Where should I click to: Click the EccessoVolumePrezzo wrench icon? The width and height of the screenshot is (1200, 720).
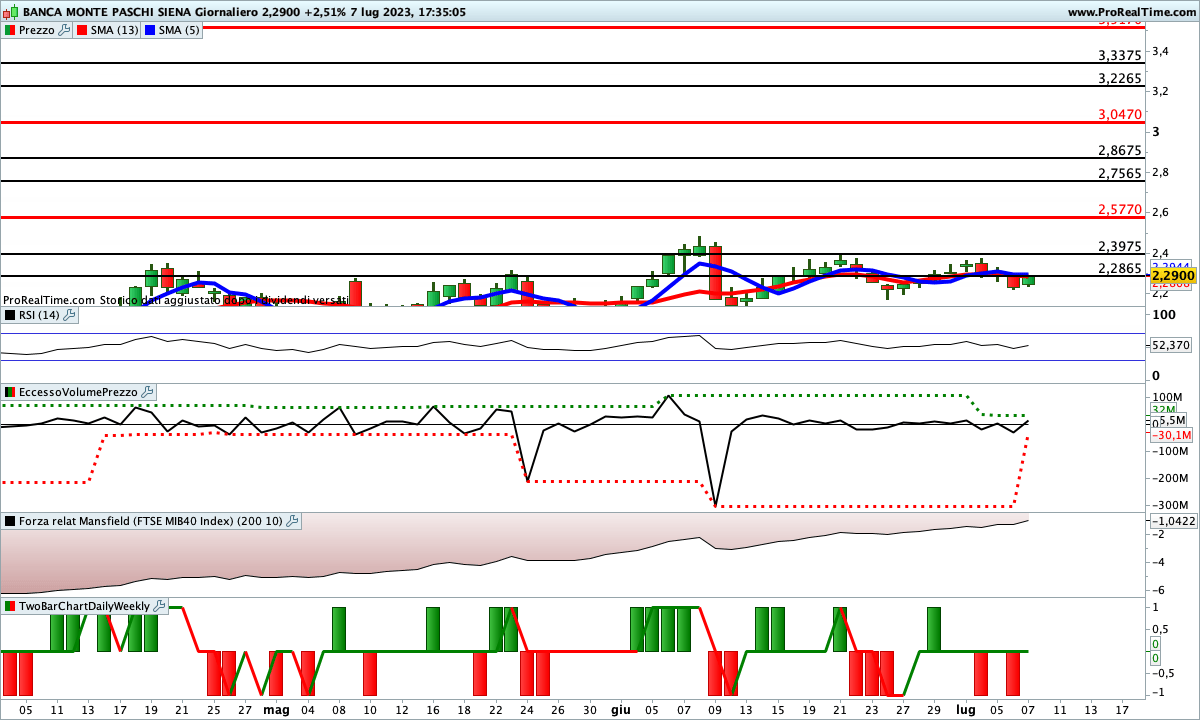click(147, 392)
